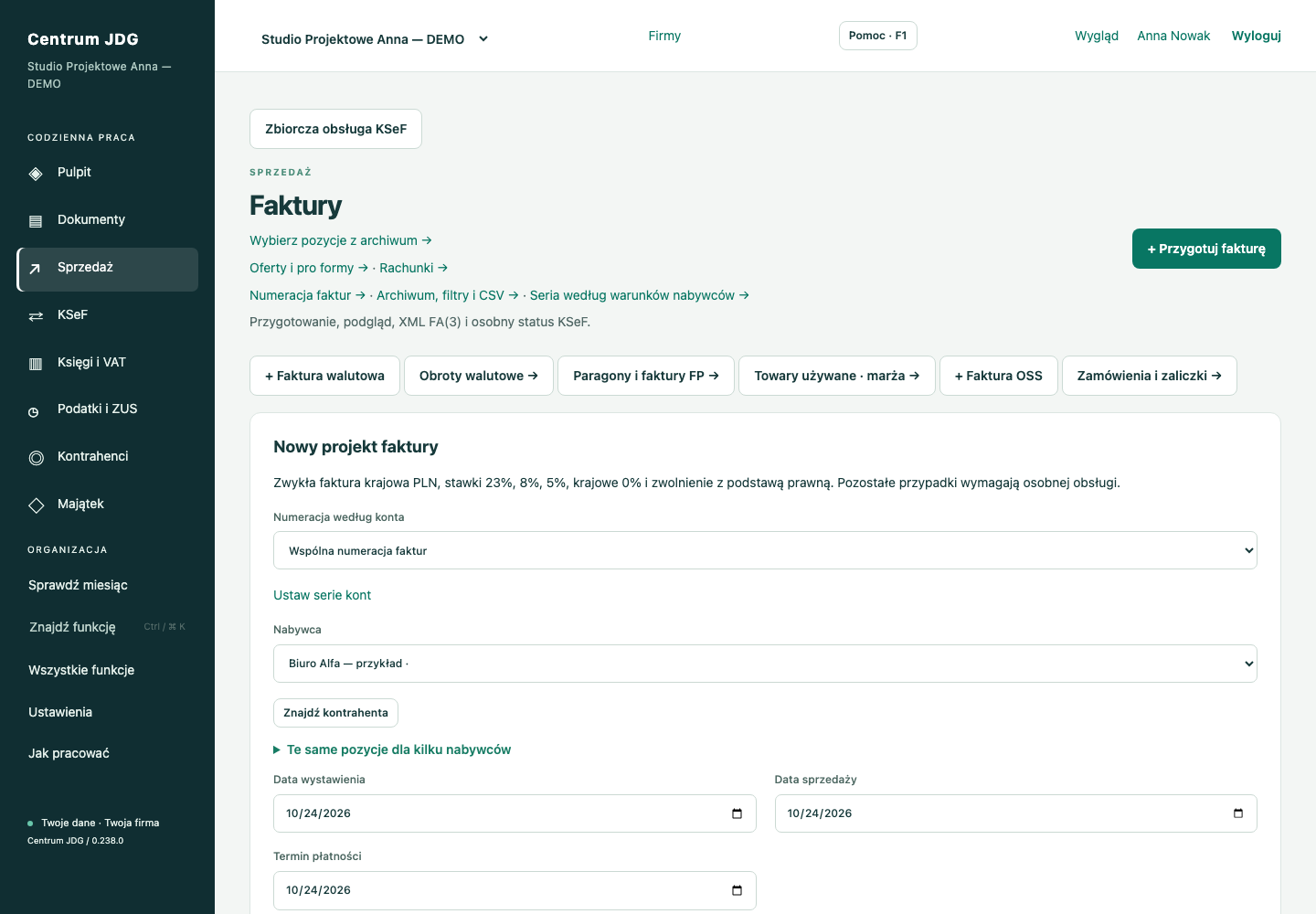Screen dimensions: 1316x914
Task: Expand 'Te same pozycje dla kilku nabywców'
Action: tap(392, 749)
